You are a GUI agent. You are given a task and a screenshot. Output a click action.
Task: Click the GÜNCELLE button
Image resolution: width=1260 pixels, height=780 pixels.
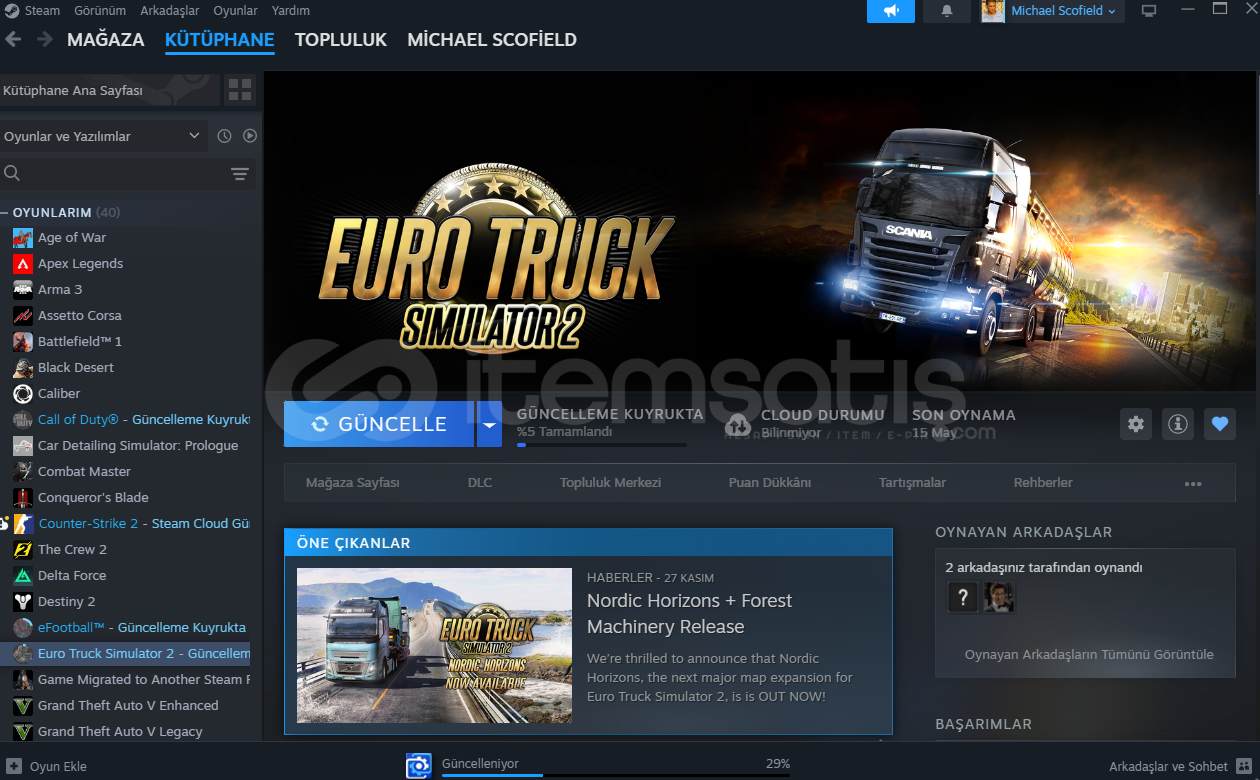pos(379,424)
